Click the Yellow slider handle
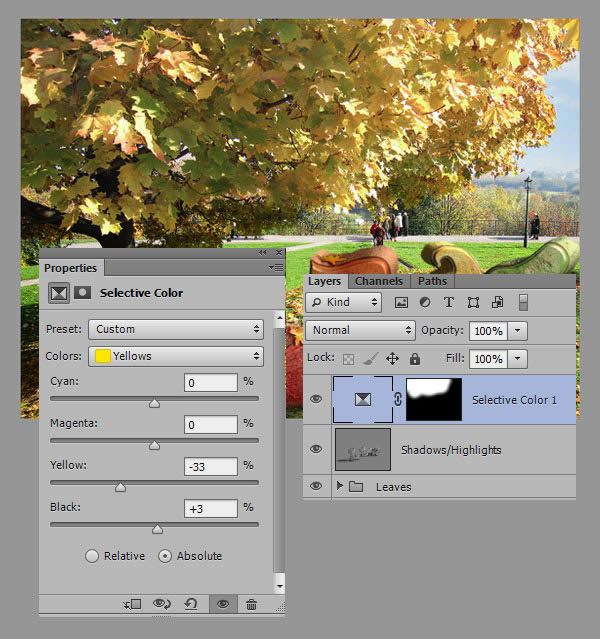The width and height of the screenshot is (600, 639). click(120, 488)
